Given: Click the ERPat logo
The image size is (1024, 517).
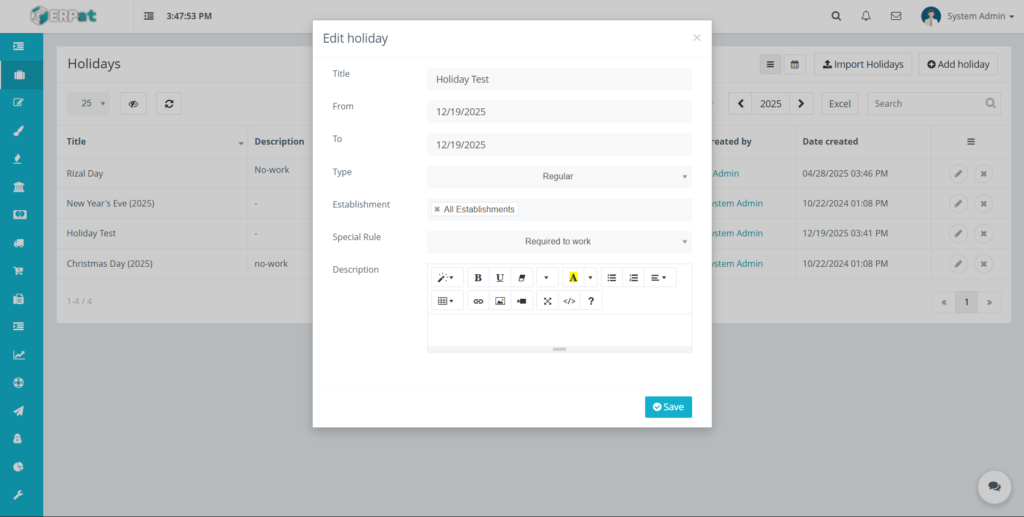Looking at the screenshot, I should (63, 16).
